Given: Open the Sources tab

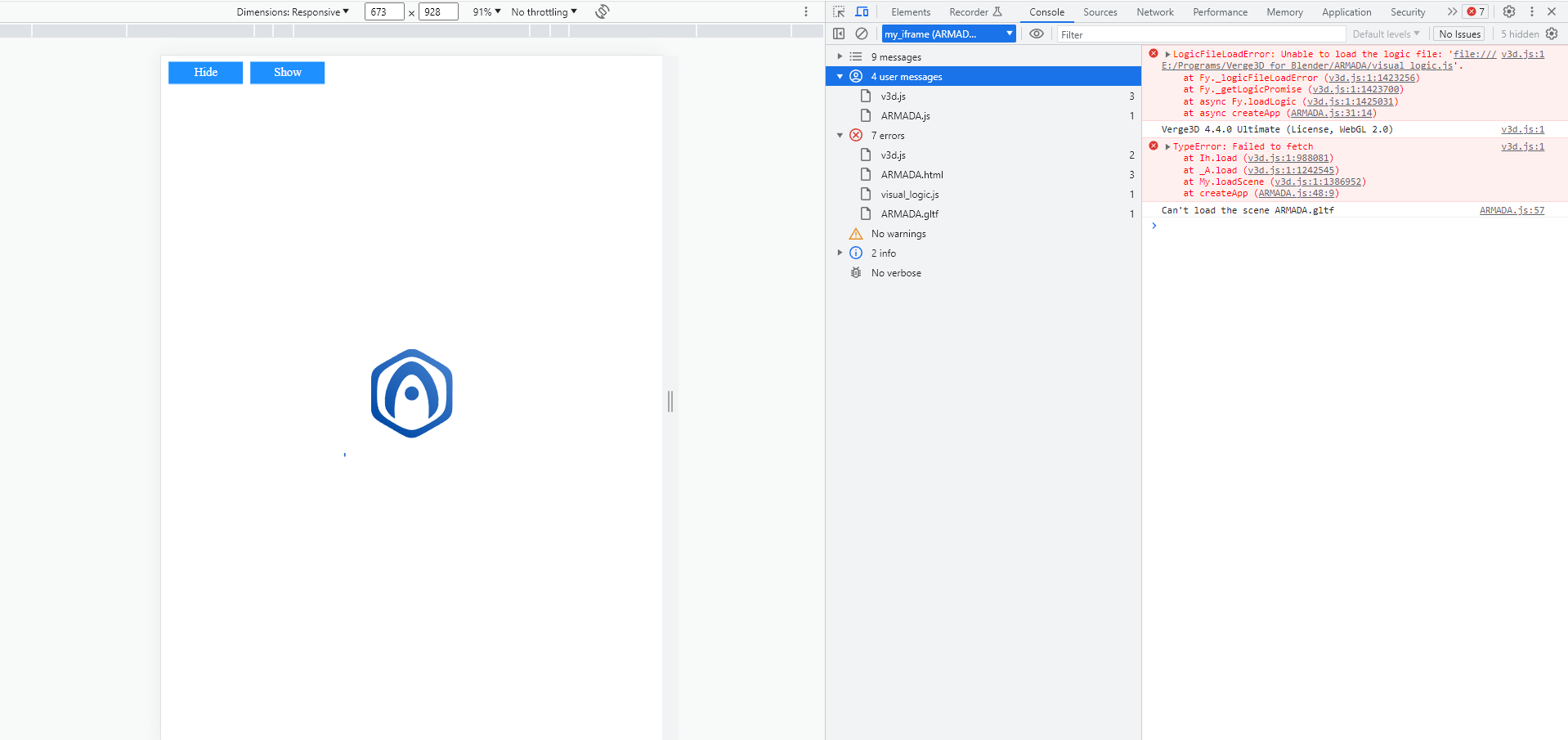Looking at the screenshot, I should click(1100, 11).
